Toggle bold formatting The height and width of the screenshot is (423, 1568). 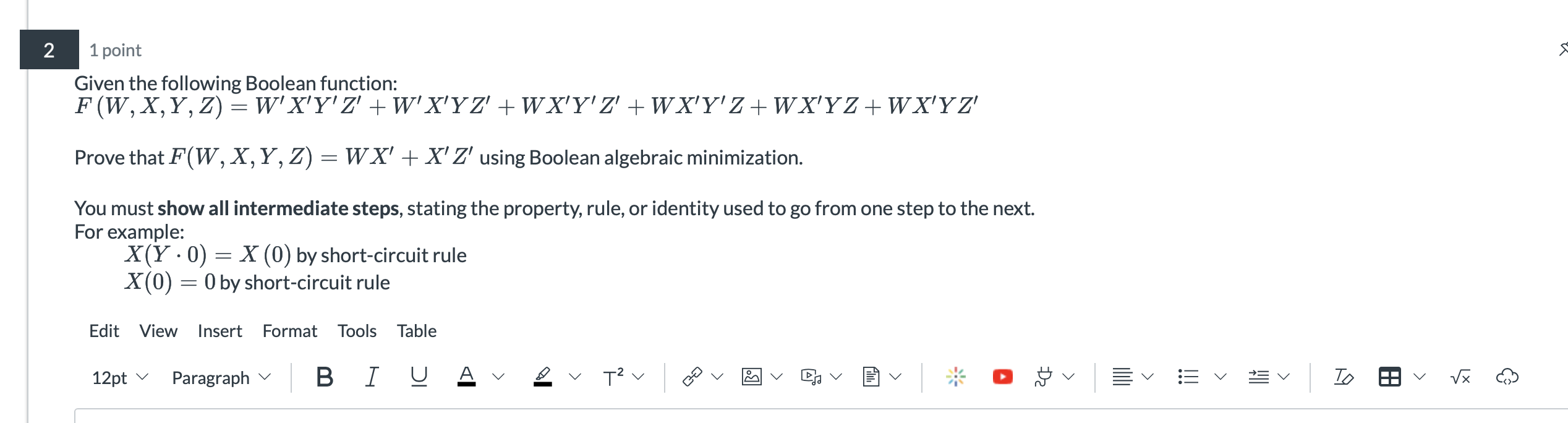[x=324, y=376]
